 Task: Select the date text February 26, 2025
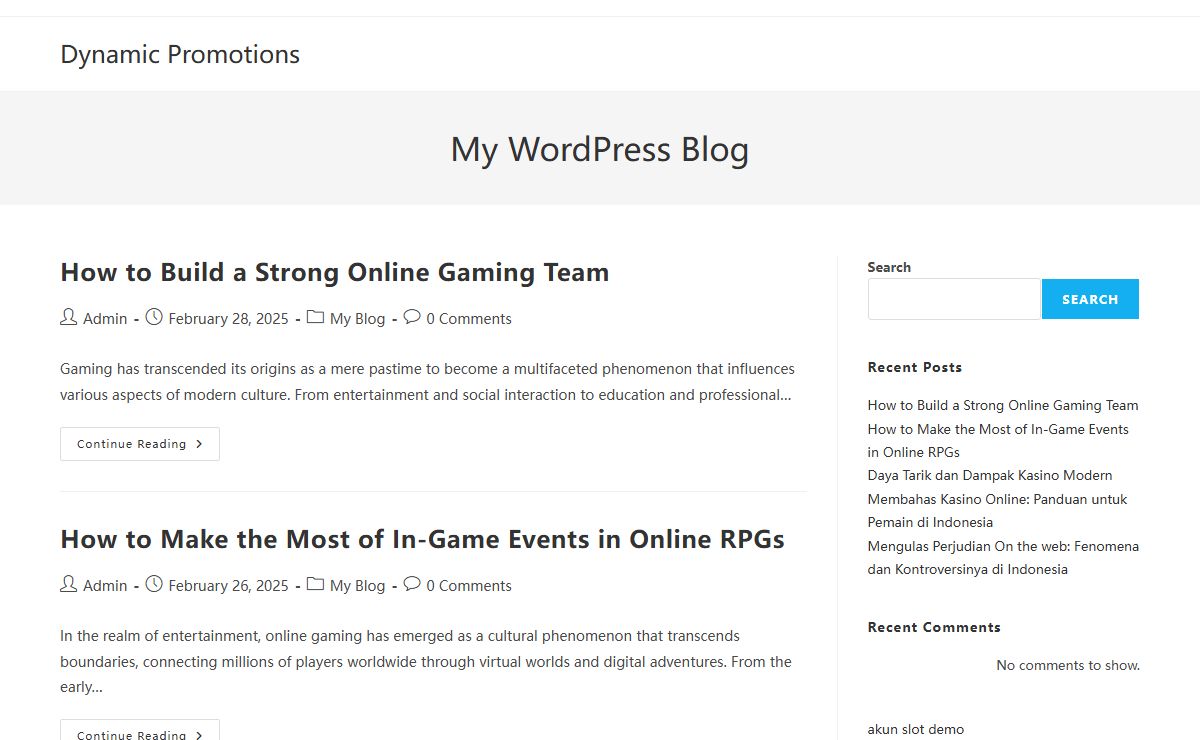[228, 586]
